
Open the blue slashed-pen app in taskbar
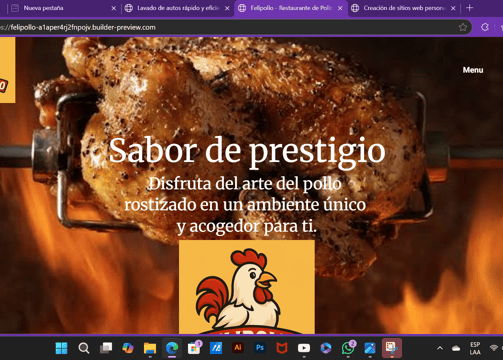point(216,348)
